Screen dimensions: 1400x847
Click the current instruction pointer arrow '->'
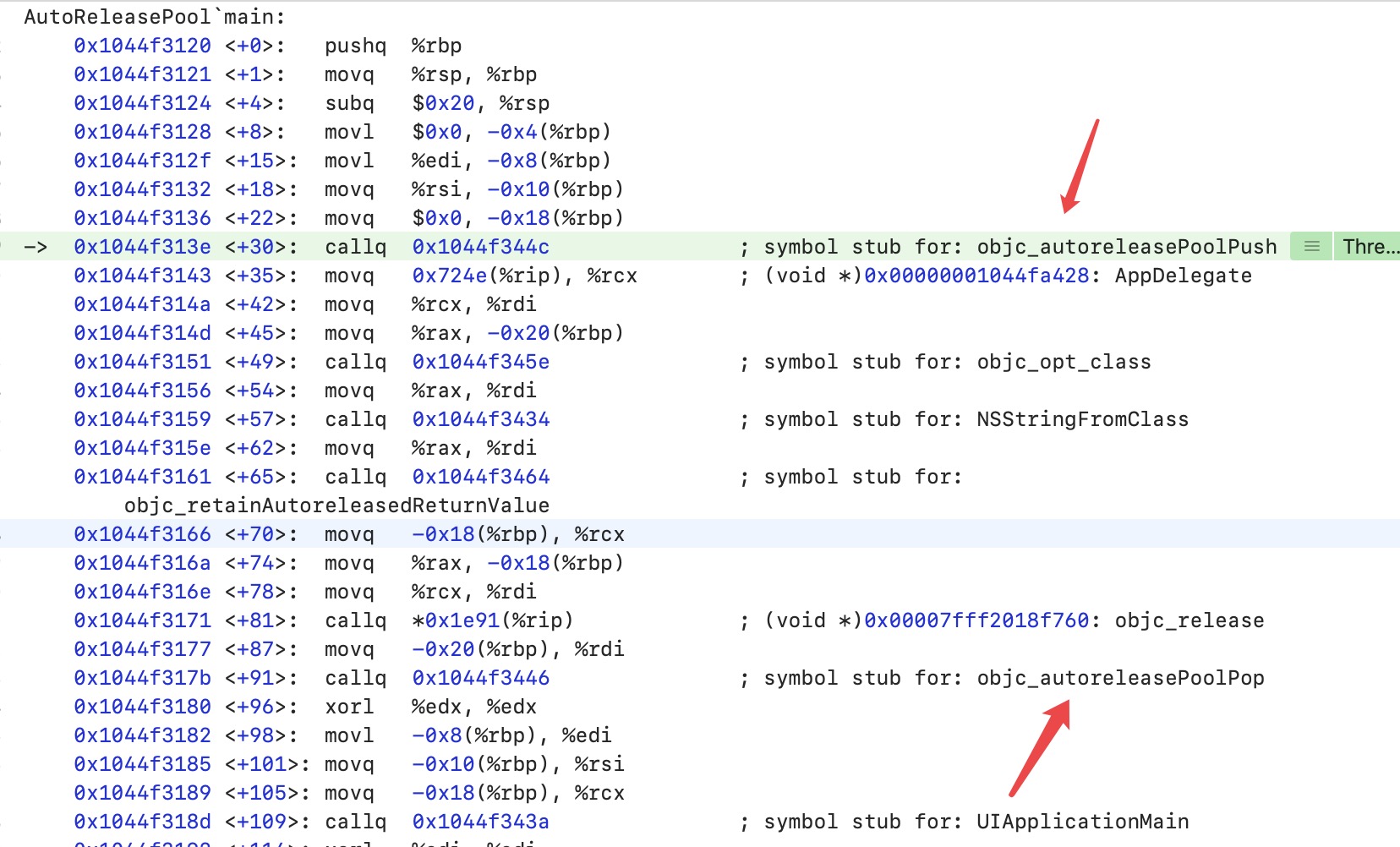(x=36, y=247)
